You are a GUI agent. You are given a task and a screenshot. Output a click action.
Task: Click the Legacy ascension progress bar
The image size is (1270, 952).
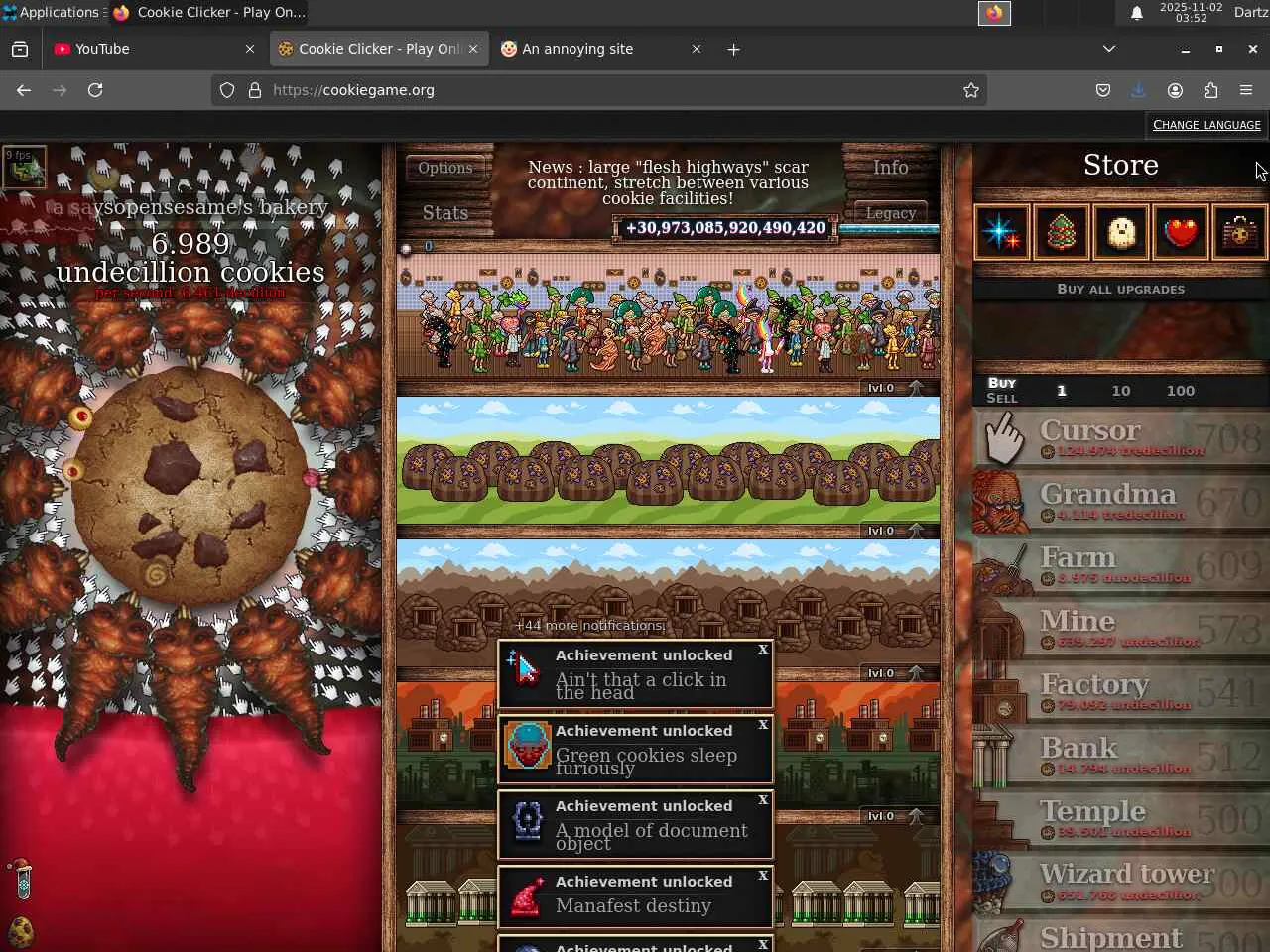tap(889, 229)
